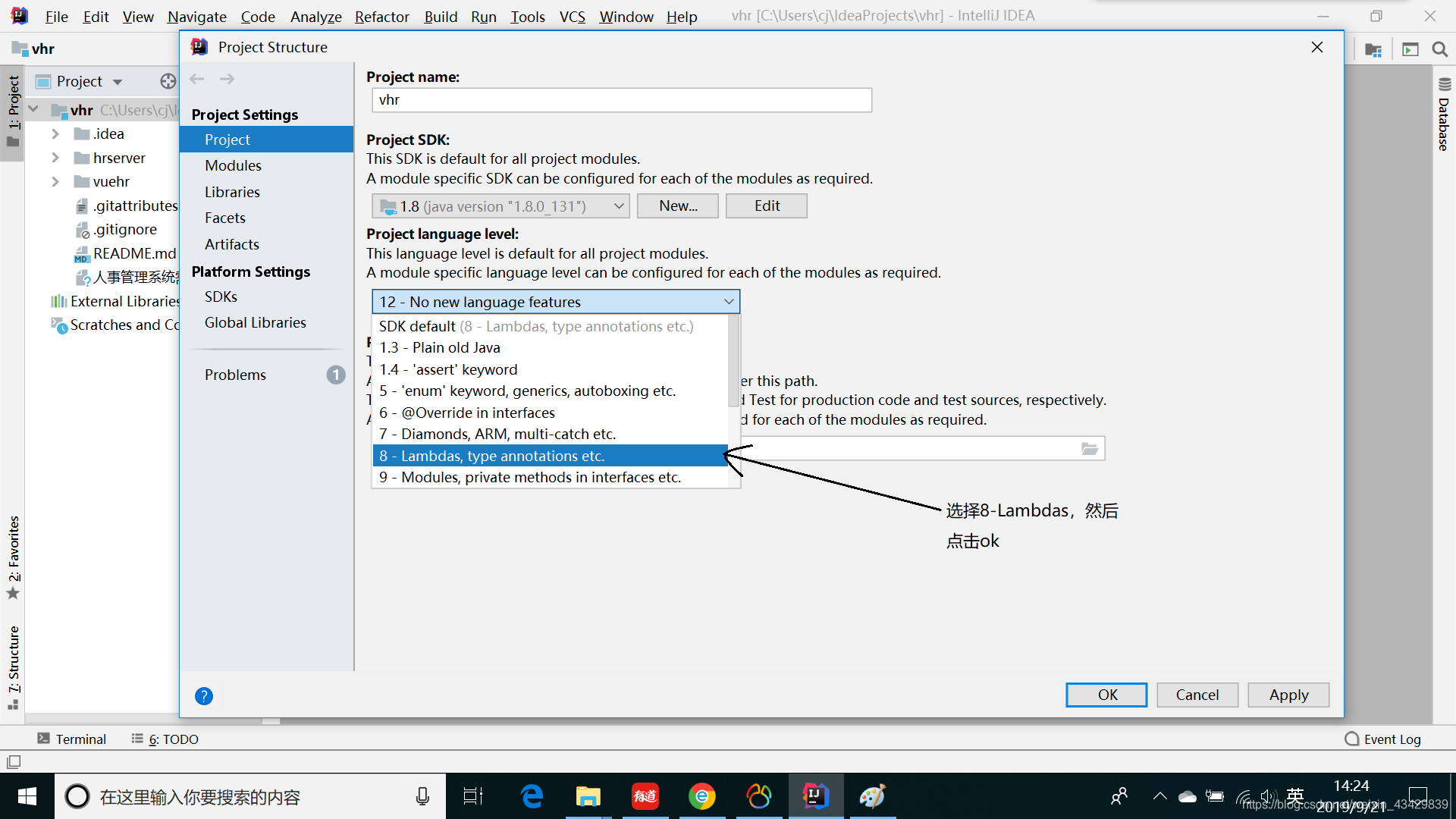This screenshot has height=819, width=1456.
Task: Open the Refactor menu
Action: point(381,17)
